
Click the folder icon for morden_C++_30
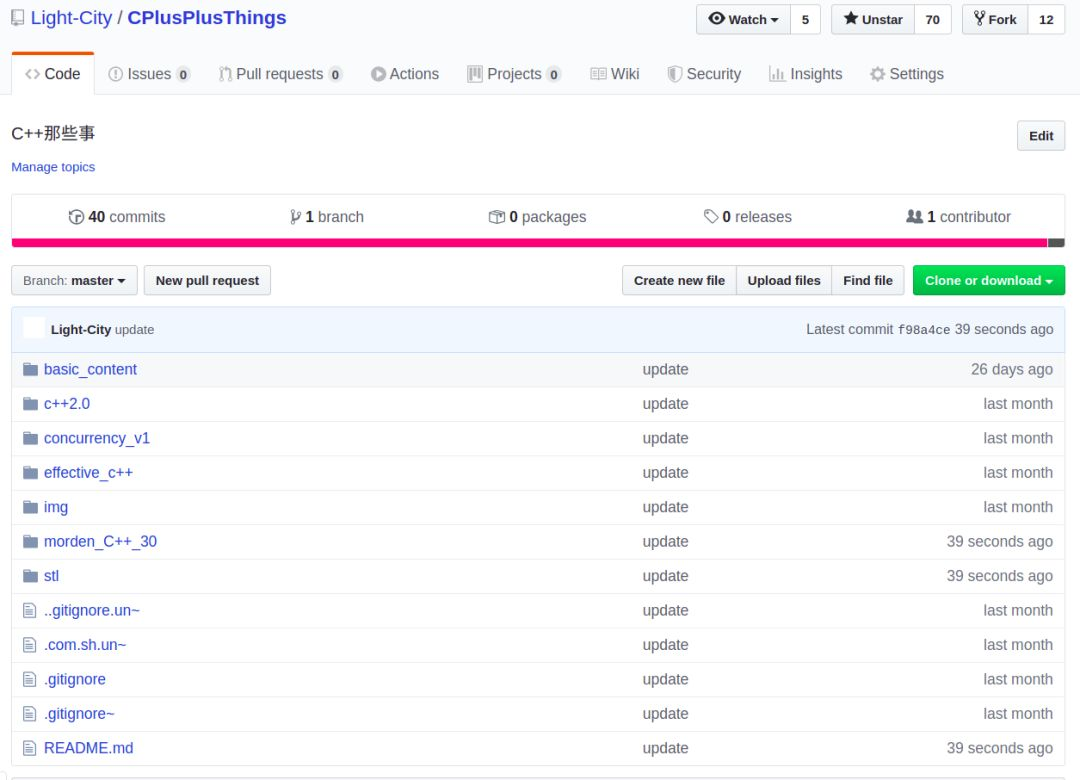pos(30,542)
